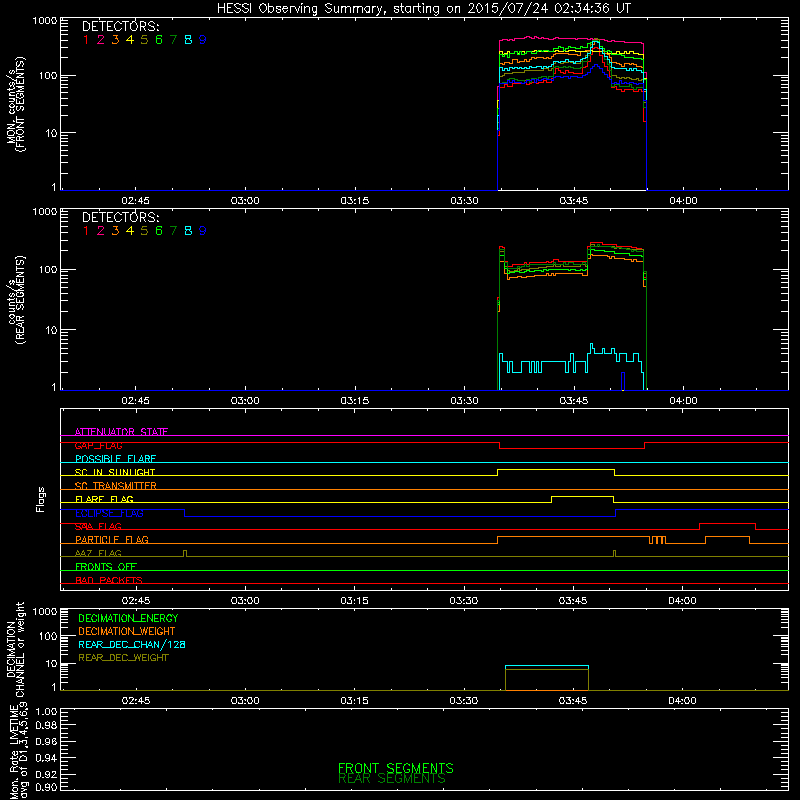Pick detector 3 in rear segments legend
800x800 pixels.
pyautogui.click(x=115, y=231)
